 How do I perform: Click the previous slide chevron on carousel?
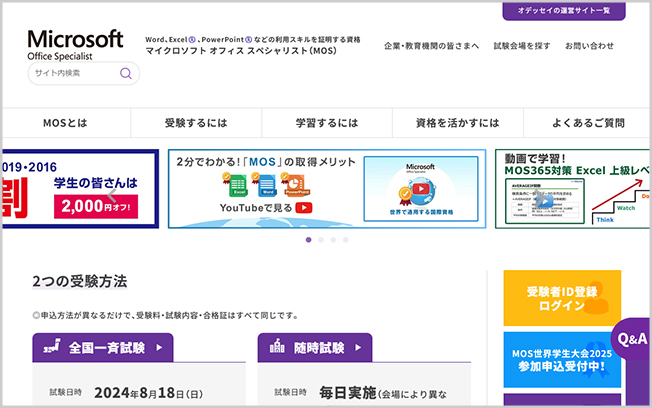pyautogui.click(x=111, y=195)
